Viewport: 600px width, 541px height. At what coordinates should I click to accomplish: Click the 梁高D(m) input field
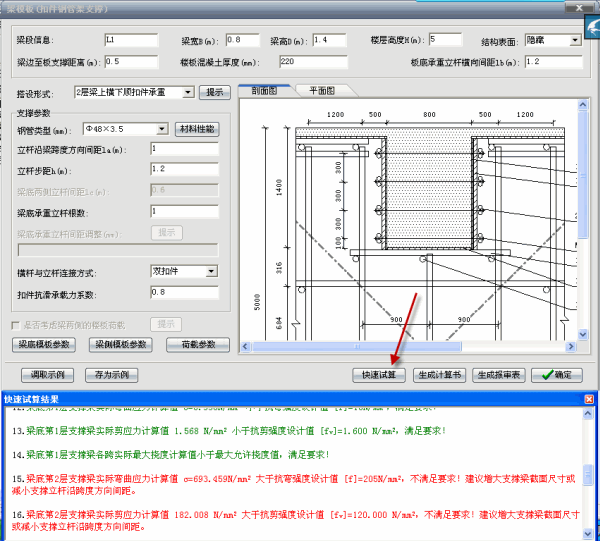(x=329, y=40)
